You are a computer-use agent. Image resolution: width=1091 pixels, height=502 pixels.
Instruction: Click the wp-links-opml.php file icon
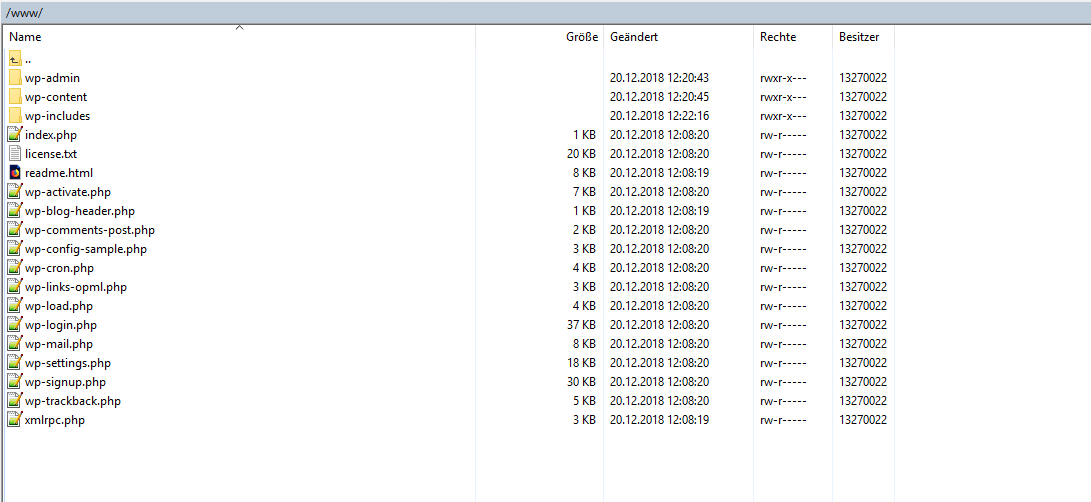click(x=15, y=287)
